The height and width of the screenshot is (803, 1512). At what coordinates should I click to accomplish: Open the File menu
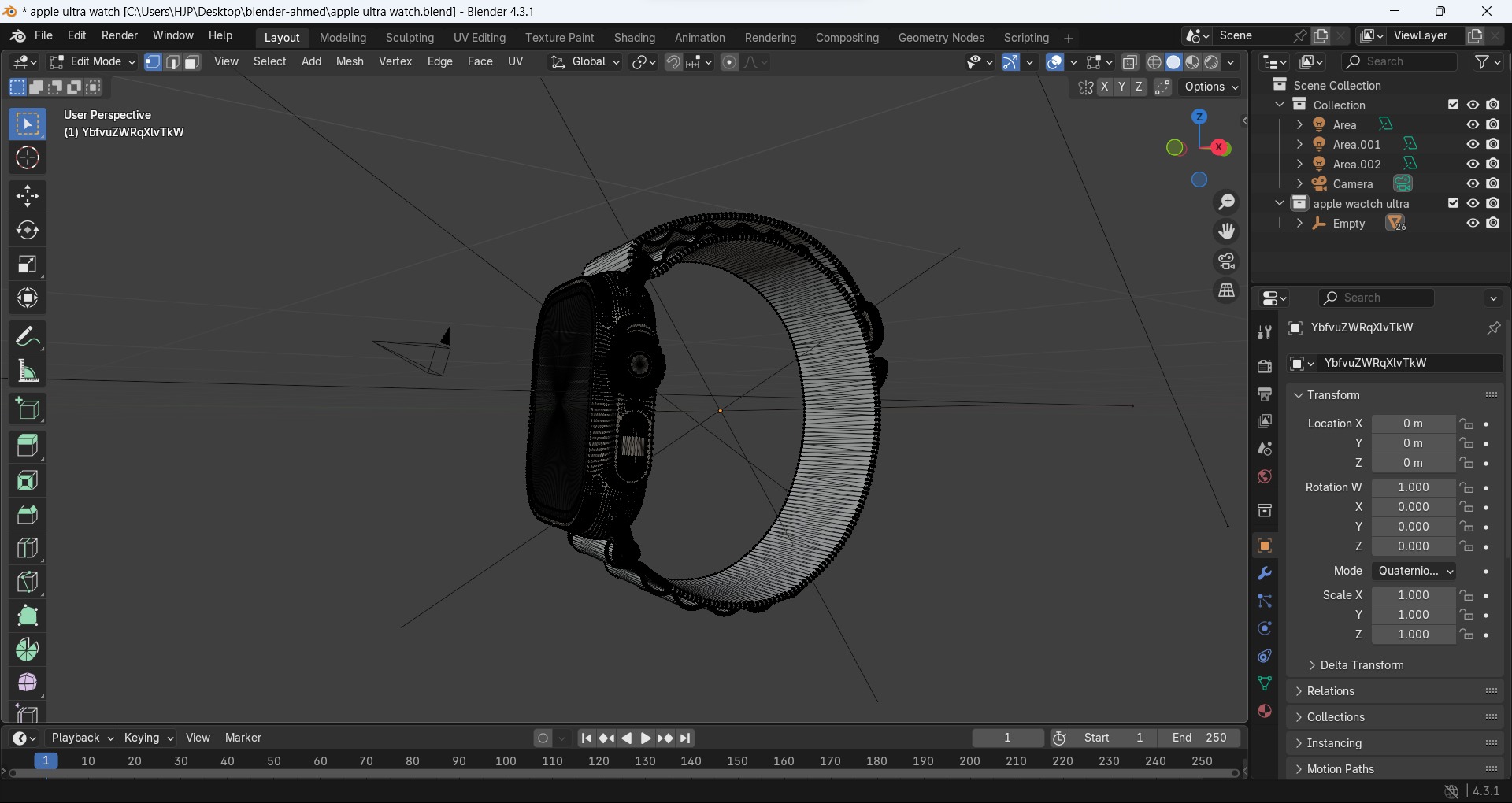[x=44, y=35]
